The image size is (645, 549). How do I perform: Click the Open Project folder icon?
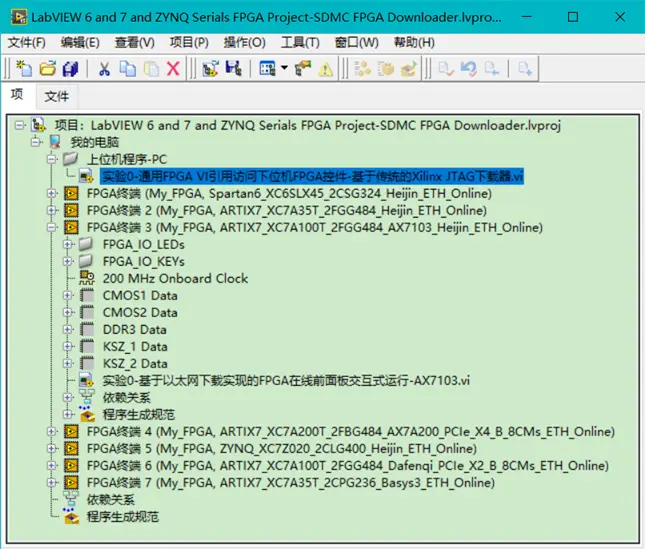(x=48, y=68)
